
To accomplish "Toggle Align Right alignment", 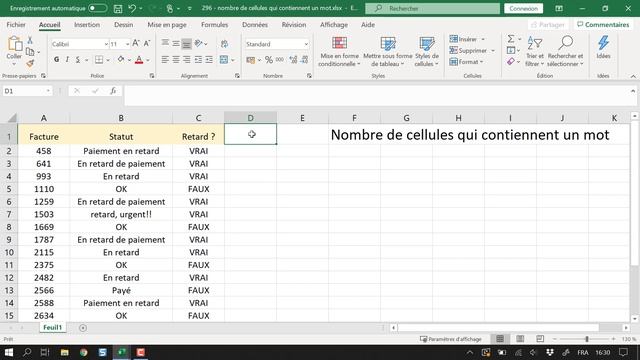I will click(187, 60).
